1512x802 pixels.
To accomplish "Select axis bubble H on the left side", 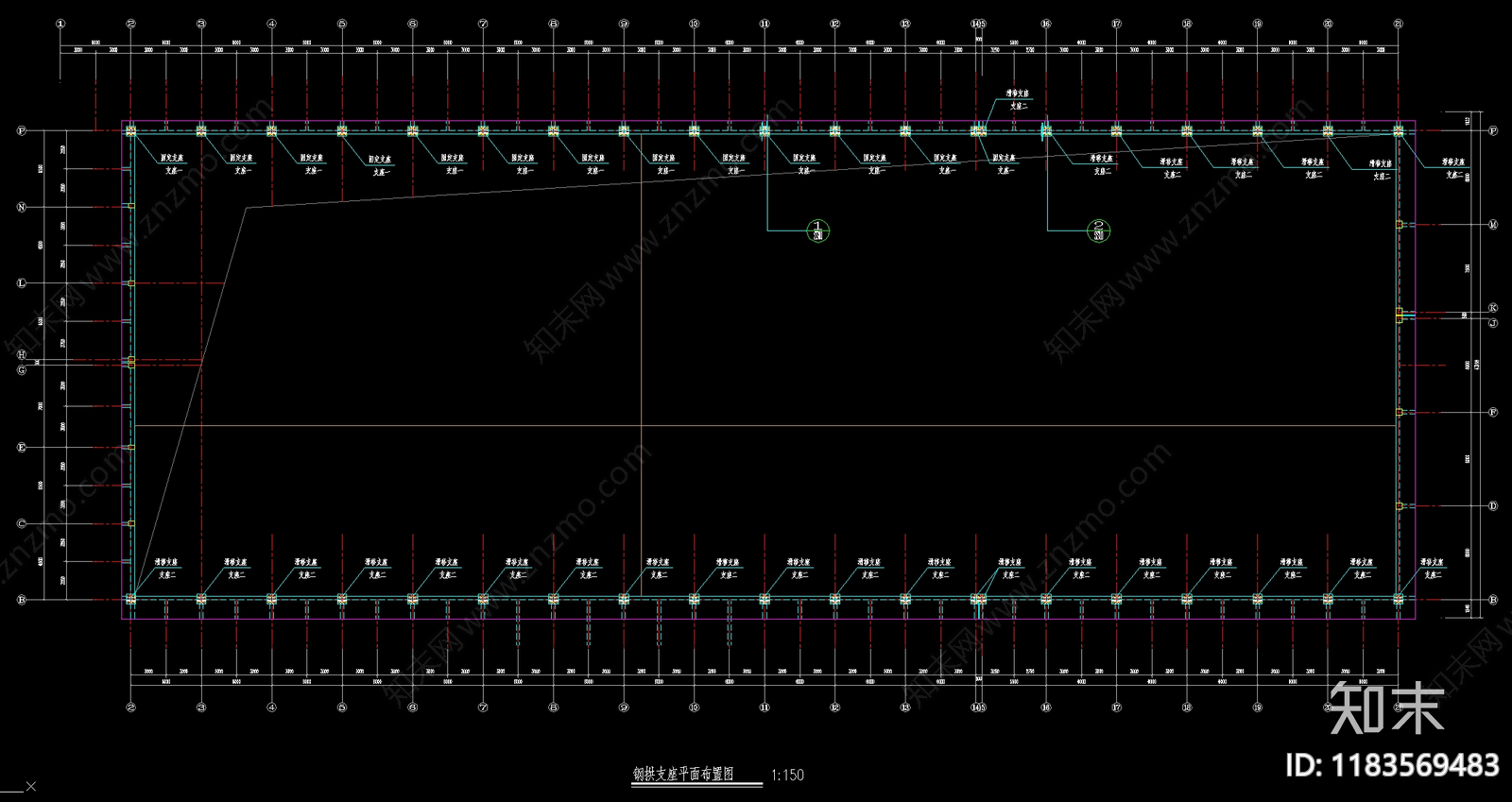I will 22,354.
